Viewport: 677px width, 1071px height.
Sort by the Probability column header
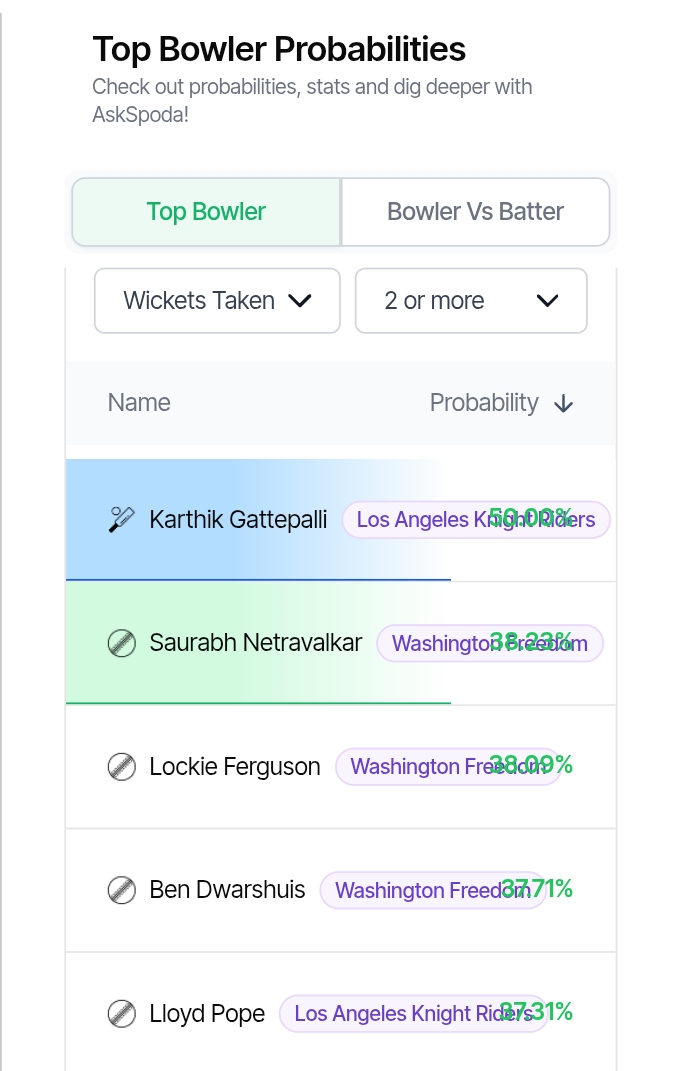484,403
